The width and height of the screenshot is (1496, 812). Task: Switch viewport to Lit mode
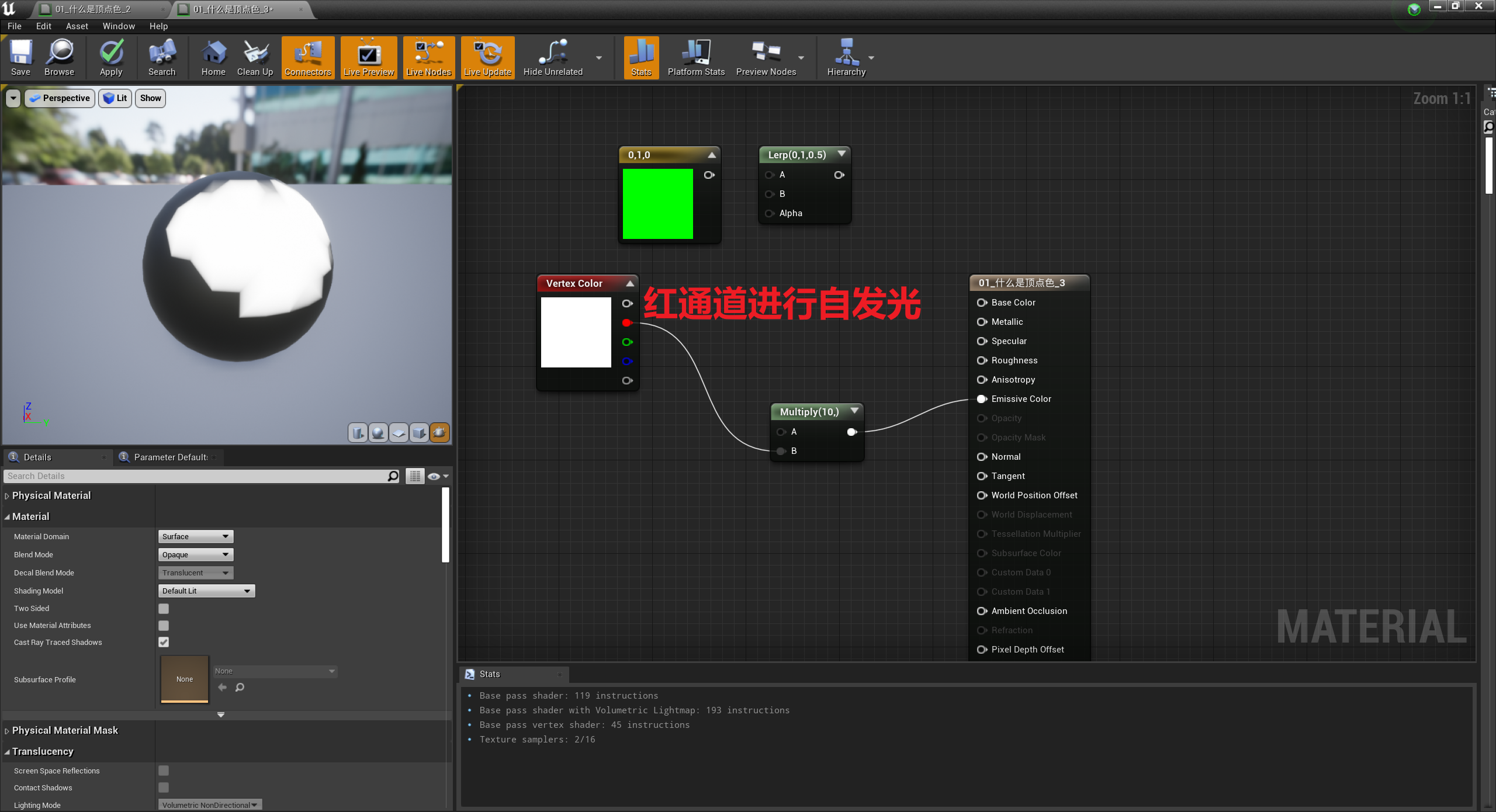[x=115, y=98]
